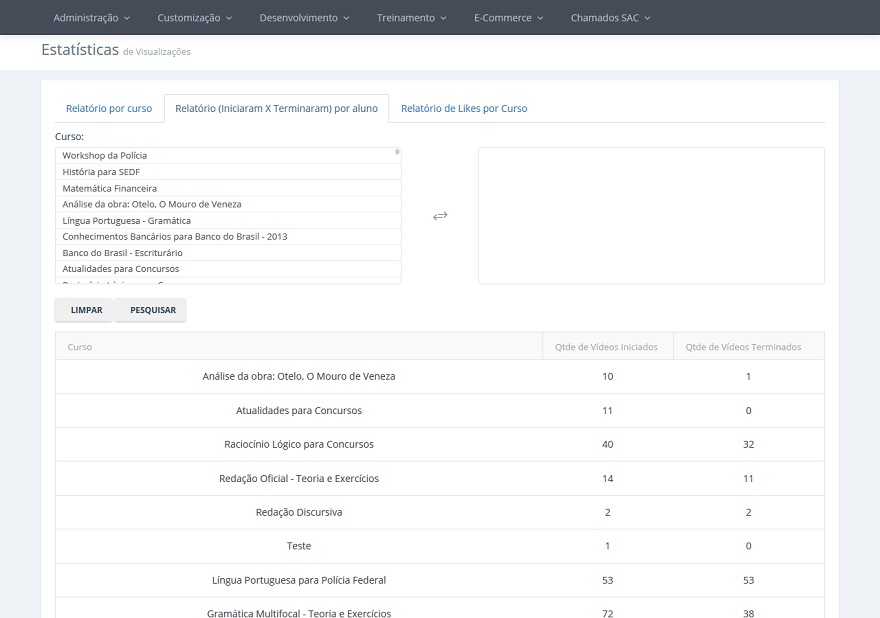The height and width of the screenshot is (618, 880).
Task: Click the PESQUISAR button
Action: pos(152,310)
